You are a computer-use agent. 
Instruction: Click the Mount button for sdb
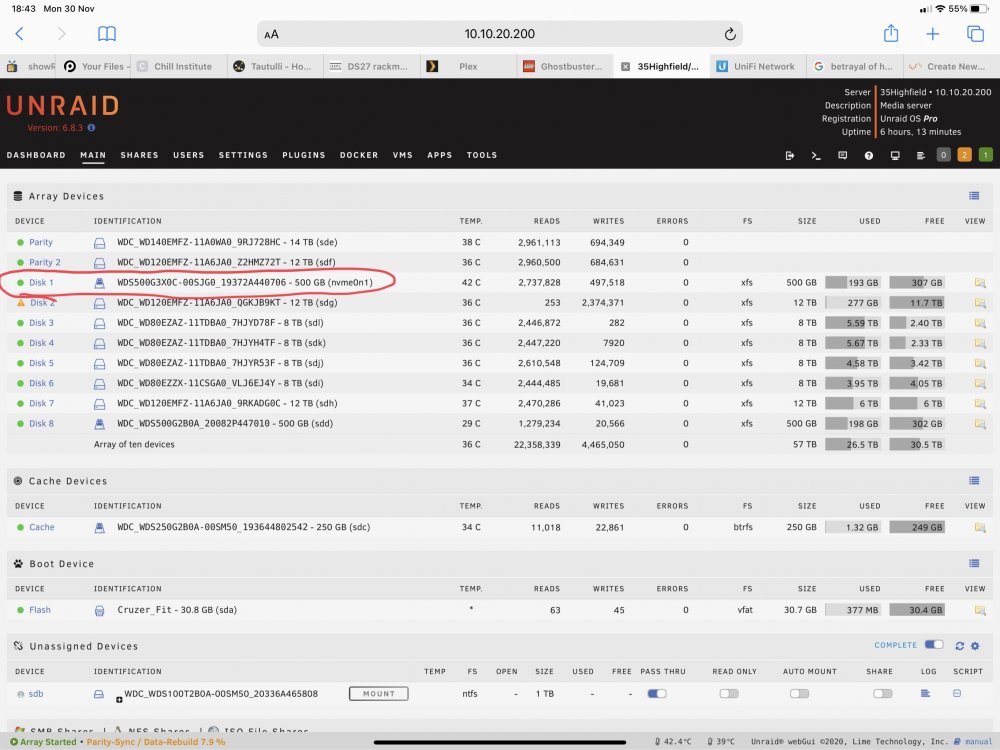click(379, 693)
